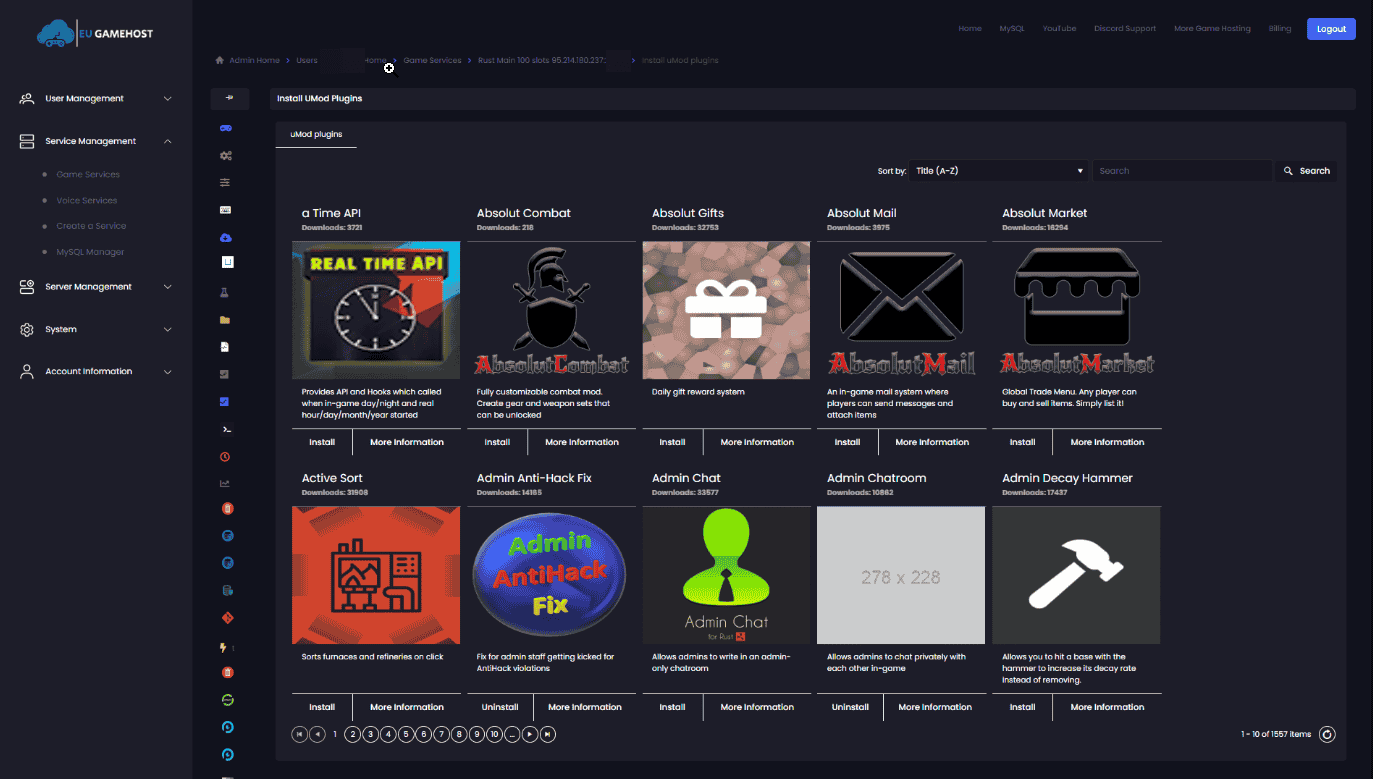1373x779 pixels.
Task: Expand the User Management menu
Action: pos(95,99)
